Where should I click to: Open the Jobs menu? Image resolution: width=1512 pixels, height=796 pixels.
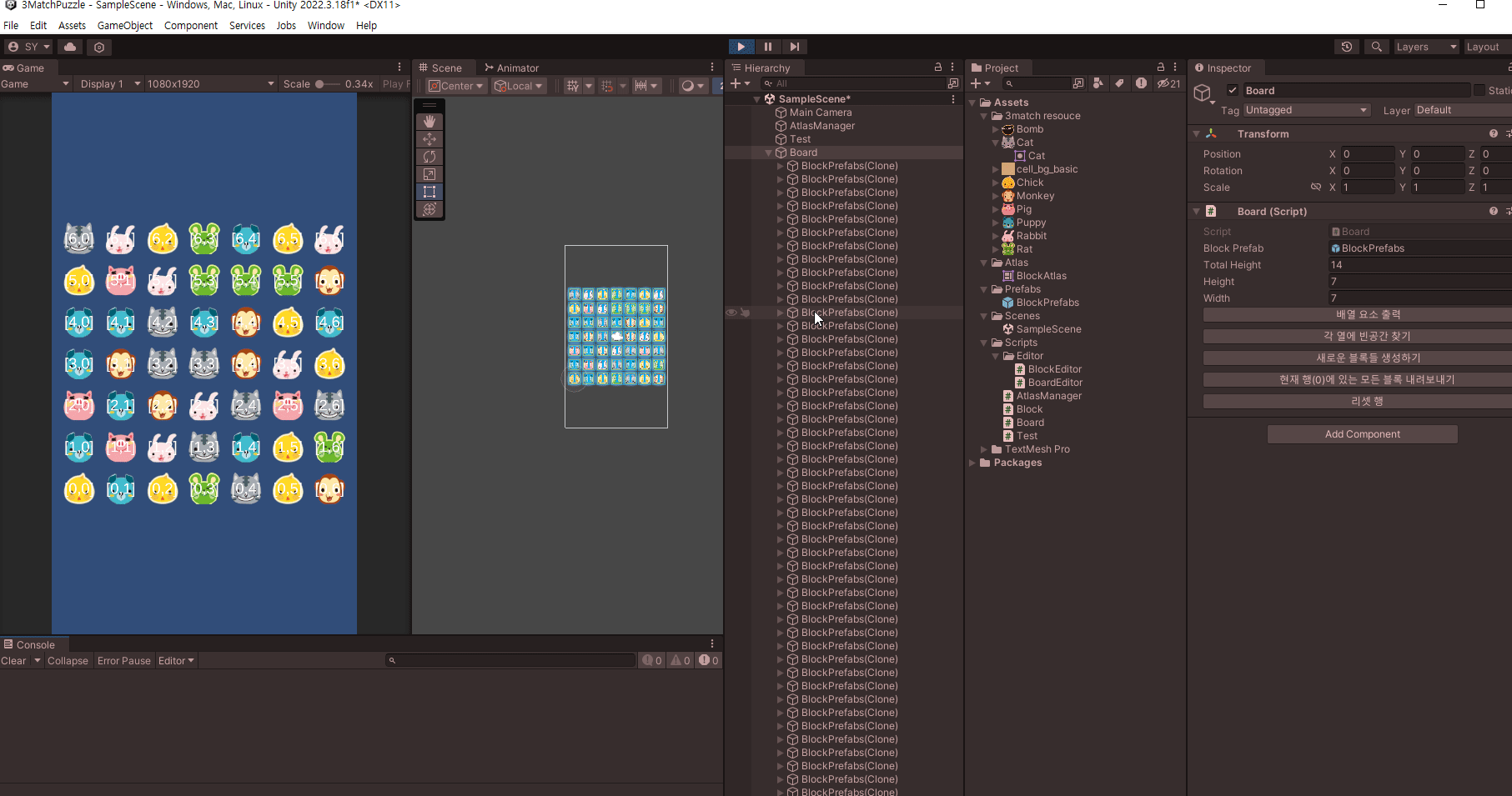pyautogui.click(x=286, y=26)
